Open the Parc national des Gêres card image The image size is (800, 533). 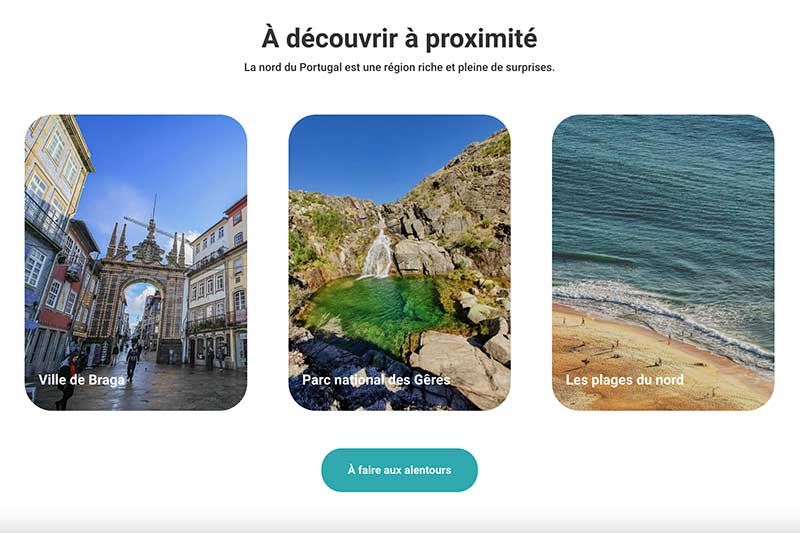click(x=399, y=262)
